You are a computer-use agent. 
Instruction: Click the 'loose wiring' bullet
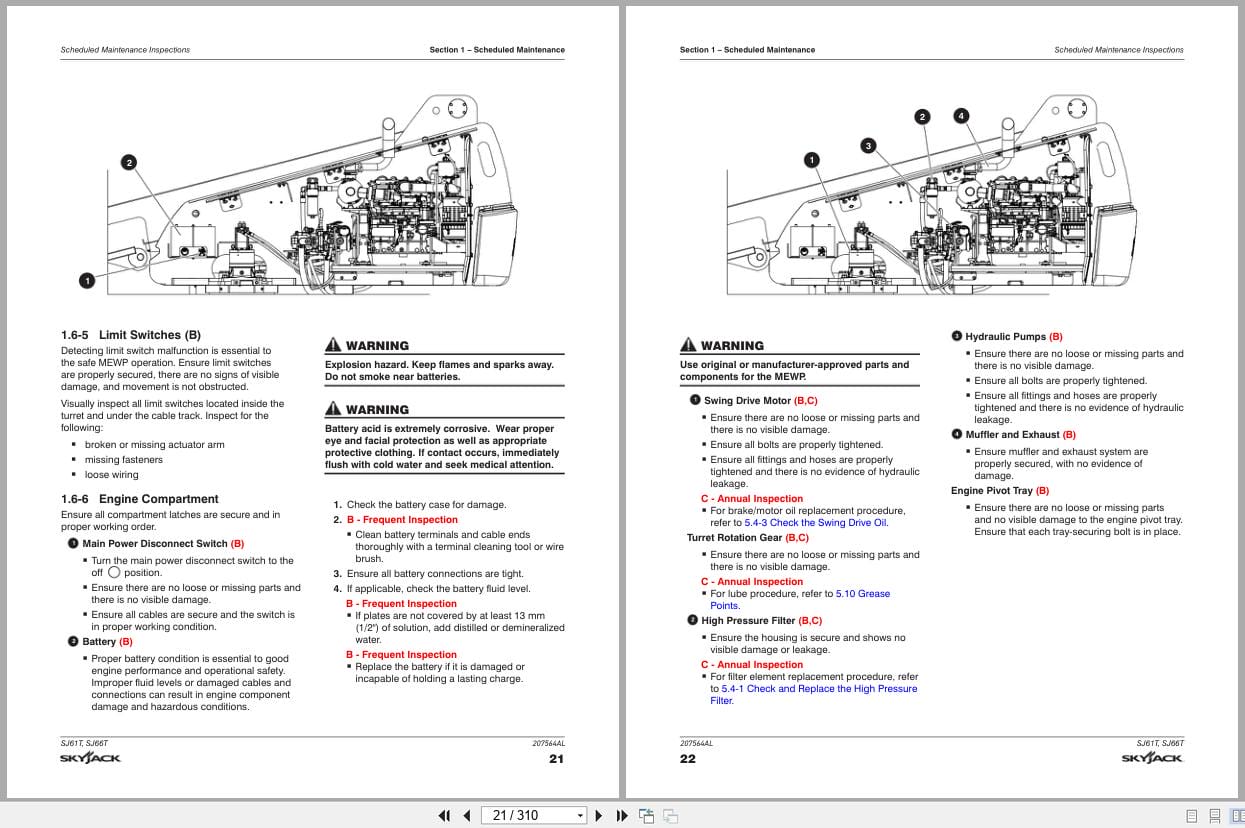coord(112,475)
